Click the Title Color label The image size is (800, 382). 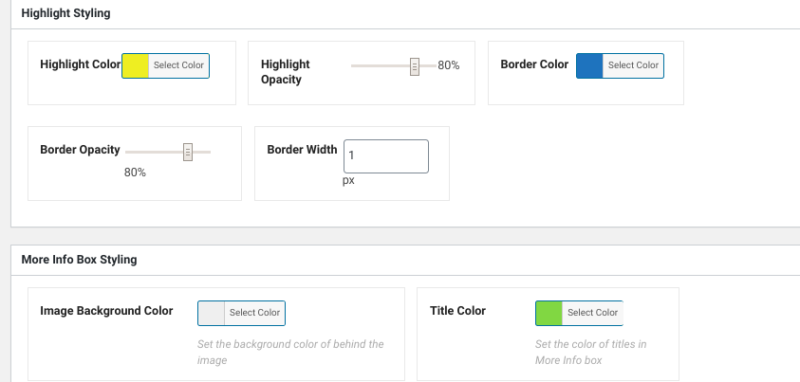click(458, 311)
